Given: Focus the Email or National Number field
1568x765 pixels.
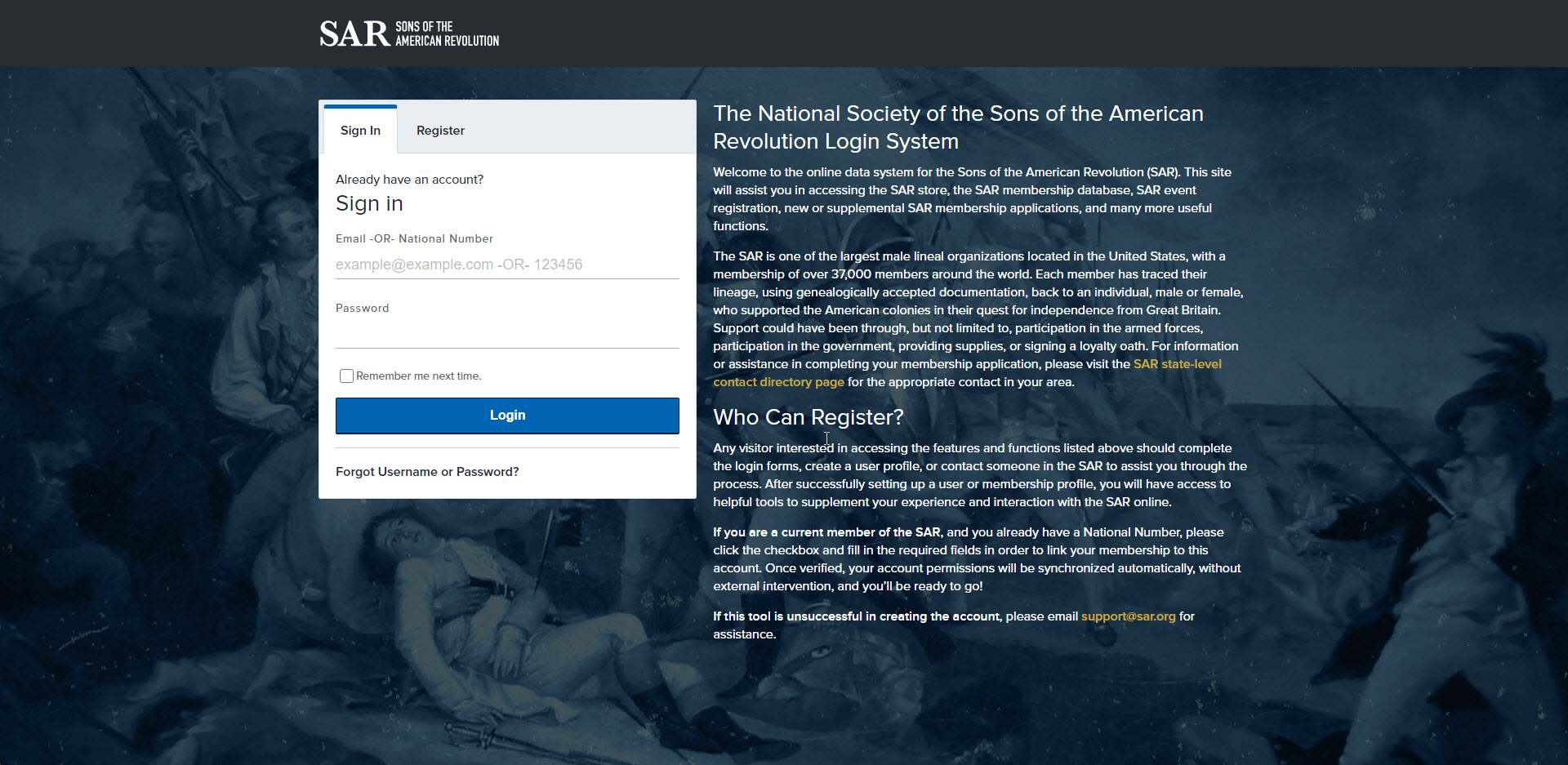Looking at the screenshot, I should click(x=507, y=265).
